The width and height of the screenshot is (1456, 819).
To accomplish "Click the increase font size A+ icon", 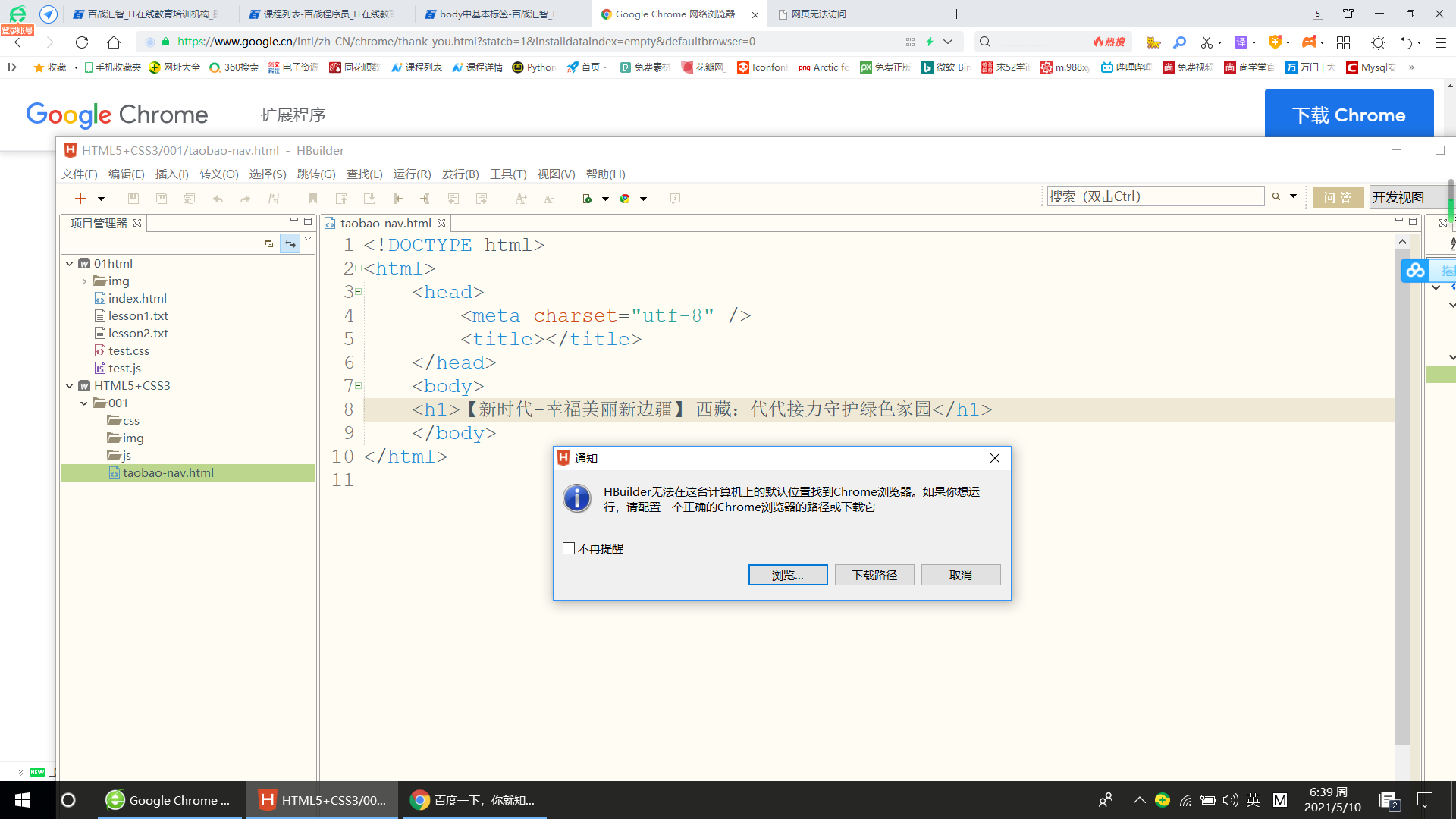I will coord(521,199).
